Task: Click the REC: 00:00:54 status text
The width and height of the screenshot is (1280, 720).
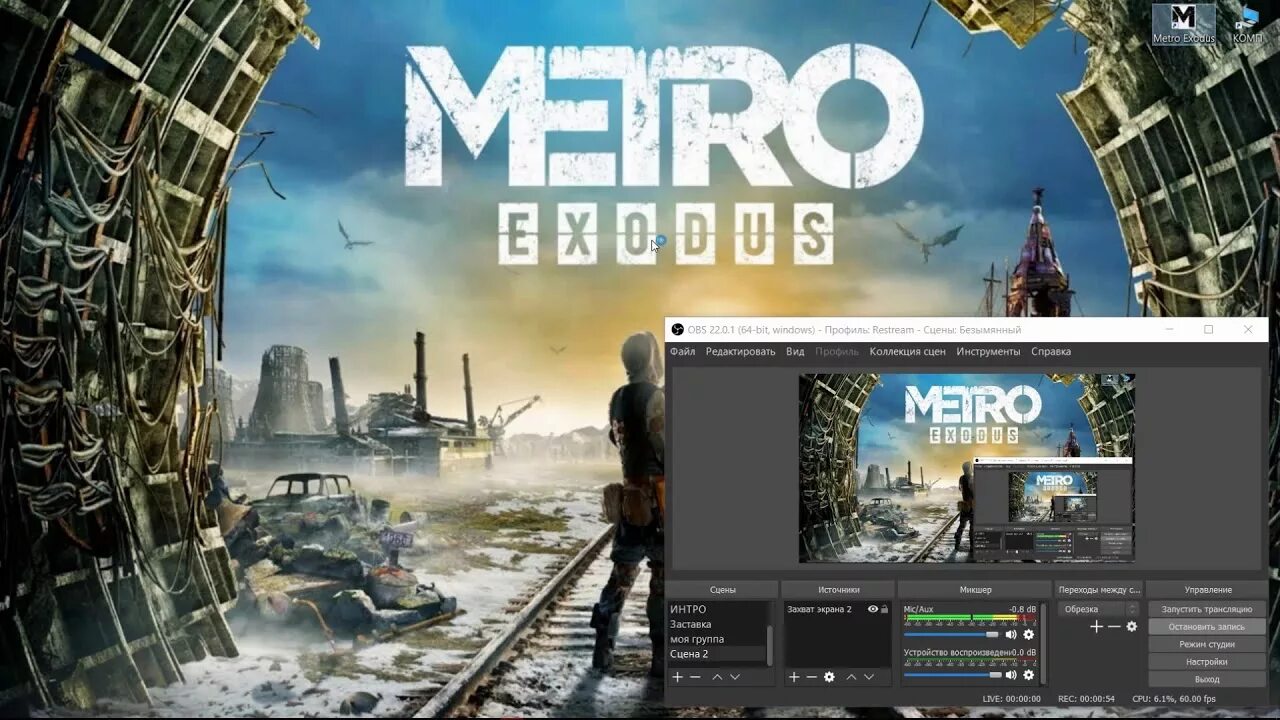Action: coord(1086,699)
